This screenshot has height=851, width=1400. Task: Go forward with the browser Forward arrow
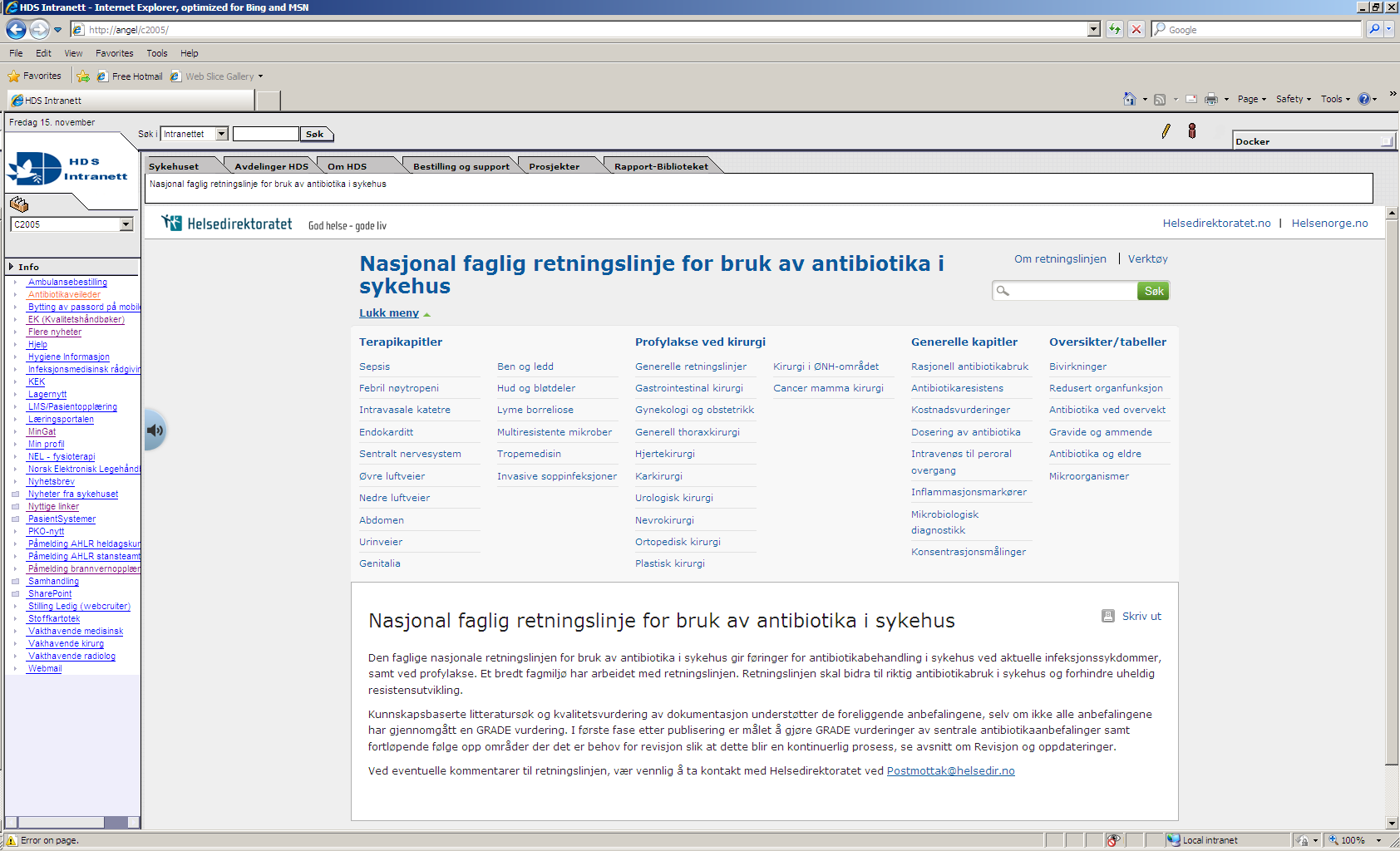(x=39, y=29)
